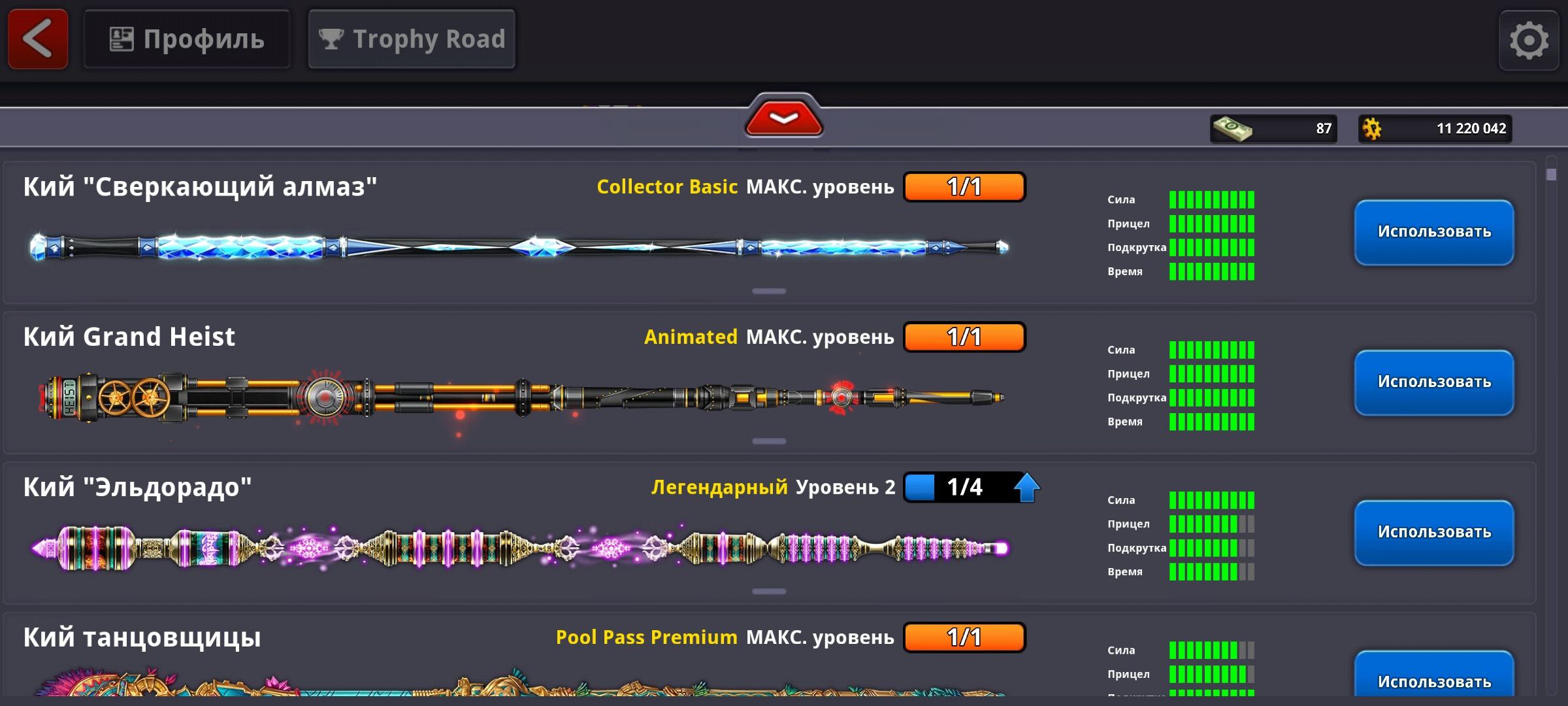Use the Grand Heist cue
This screenshot has width=1568, height=706.
(1434, 382)
